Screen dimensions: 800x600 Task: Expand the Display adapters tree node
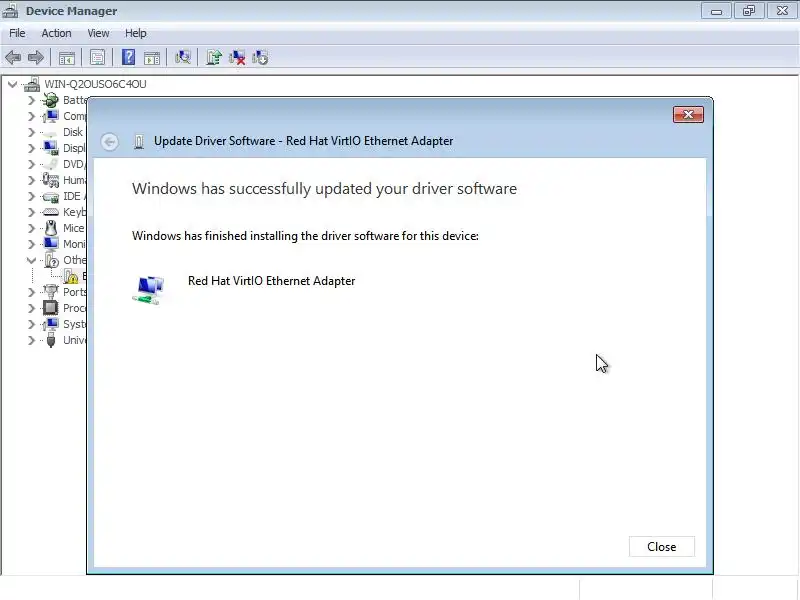click(32, 148)
